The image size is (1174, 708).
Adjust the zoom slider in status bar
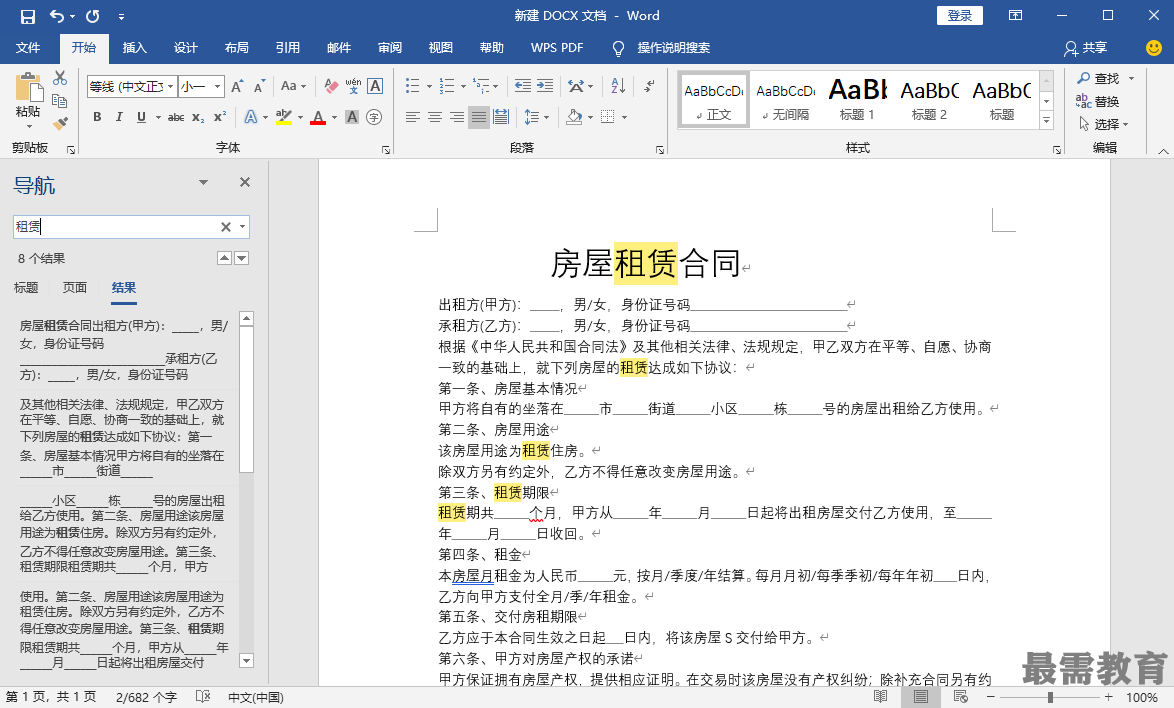(1050, 697)
